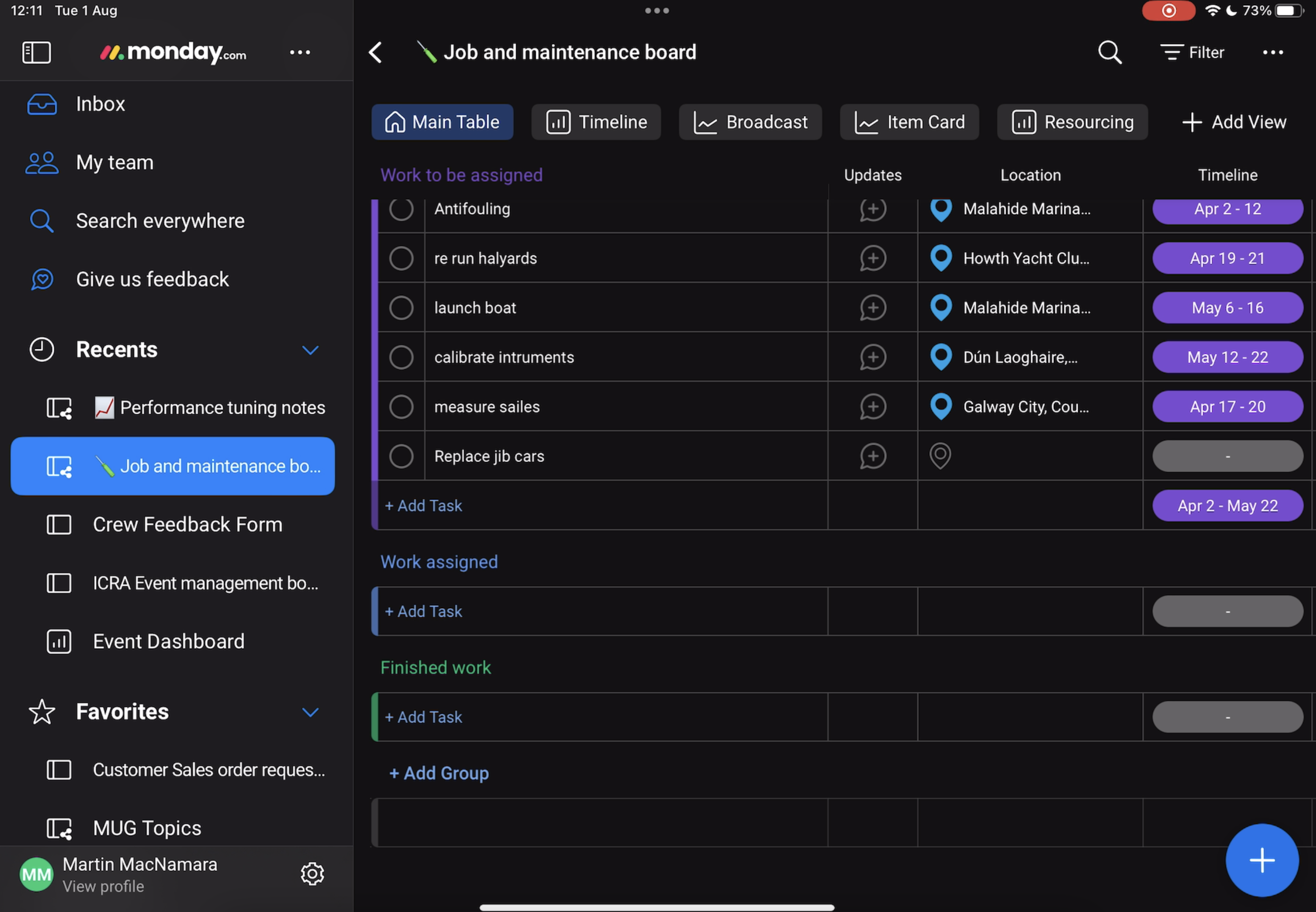This screenshot has width=1316, height=912.
Task: Collapse the Recents section chevron
Action: click(x=310, y=350)
